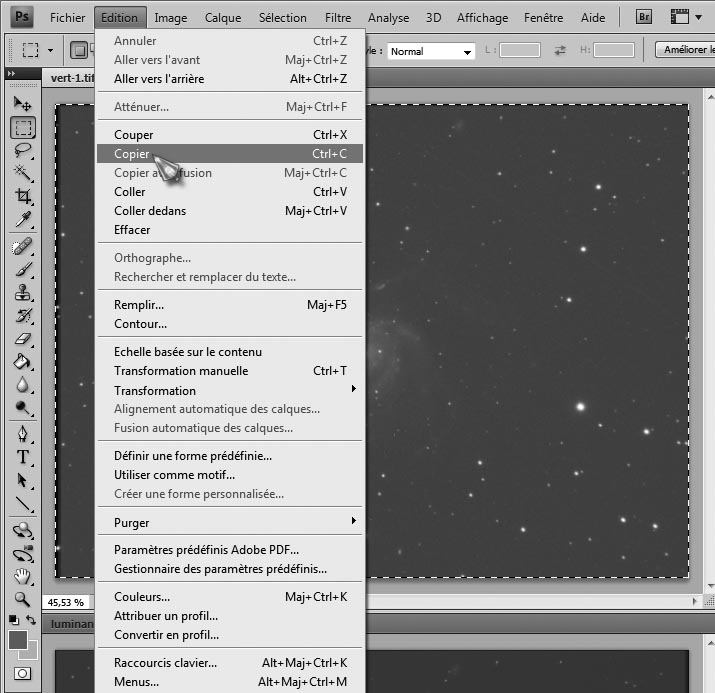
Task: Select the Type tool
Action: 22,457
